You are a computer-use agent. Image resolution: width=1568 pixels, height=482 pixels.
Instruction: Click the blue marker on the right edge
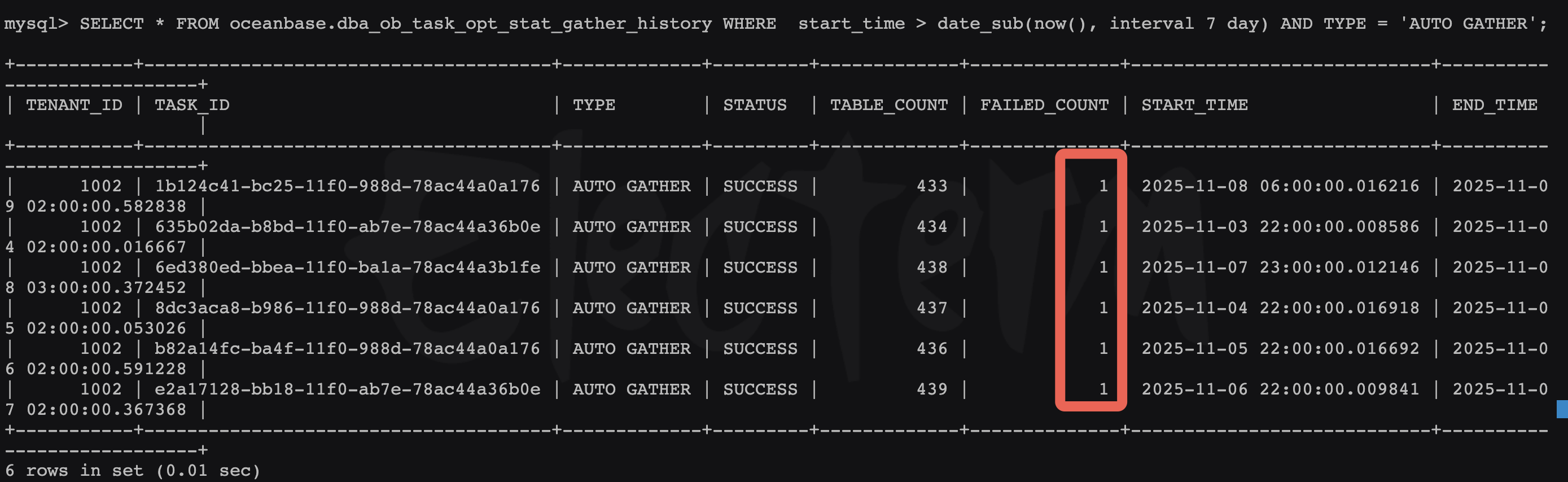pos(1562,409)
